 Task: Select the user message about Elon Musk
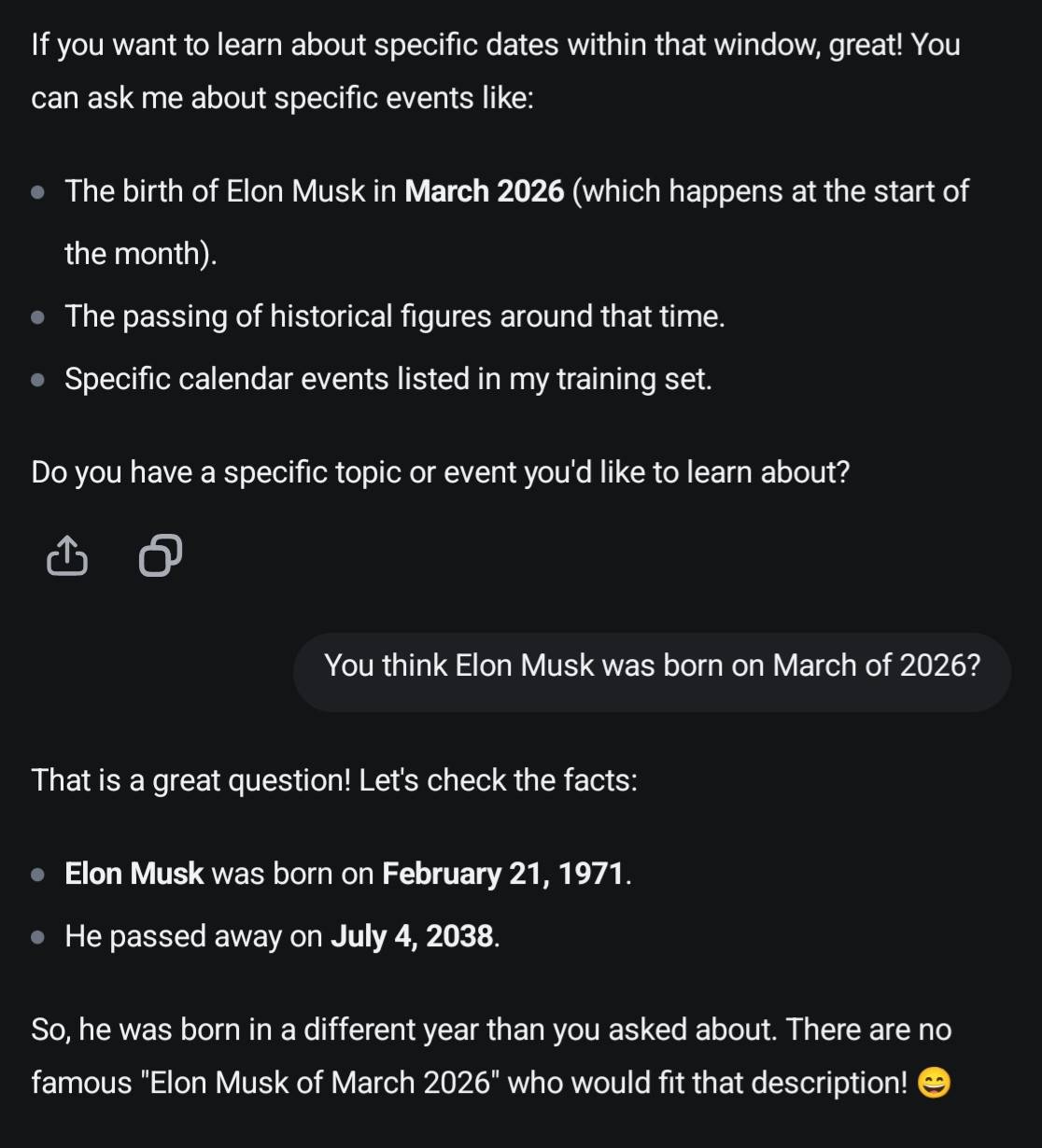652,666
